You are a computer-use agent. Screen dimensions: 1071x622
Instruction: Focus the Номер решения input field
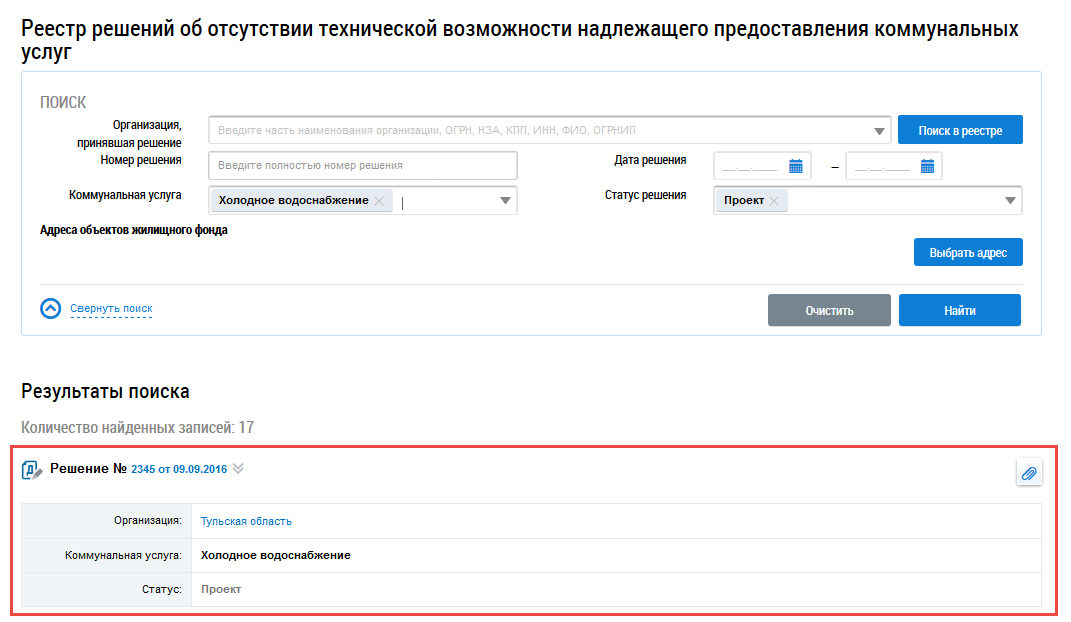[363, 165]
